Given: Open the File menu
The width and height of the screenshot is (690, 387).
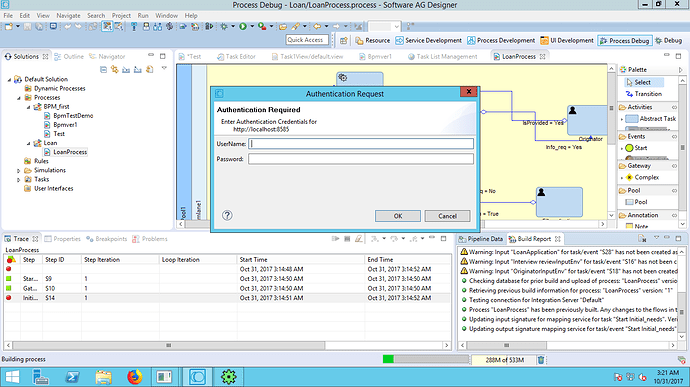Looking at the screenshot, I should pyautogui.click(x=8, y=15).
